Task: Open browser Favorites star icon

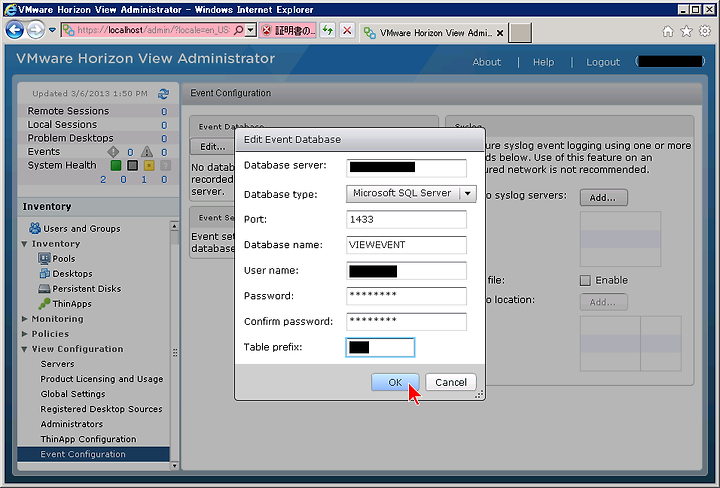Action: click(x=686, y=31)
